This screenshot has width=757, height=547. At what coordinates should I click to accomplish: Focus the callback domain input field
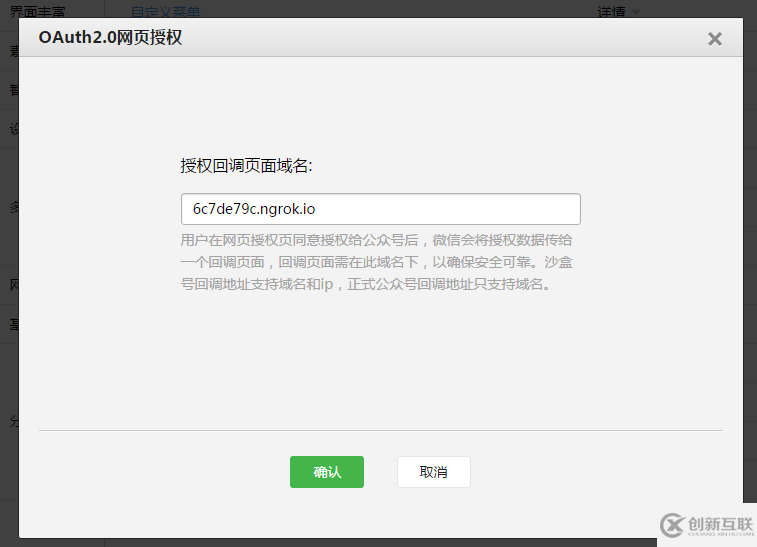[x=381, y=209]
